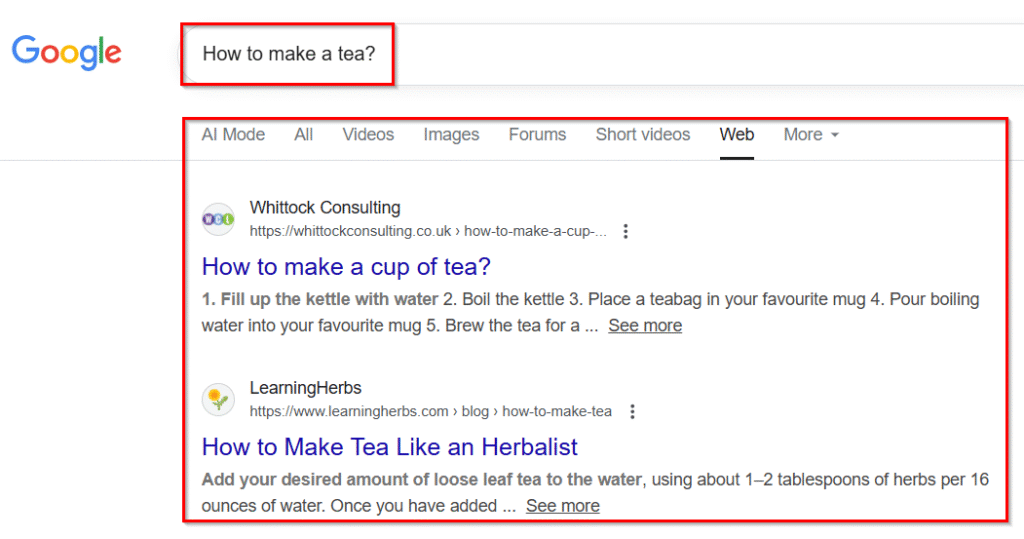1024x539 pixels.
Task: Click the LearningHerbs flower favicon
Action: tap(218, 399)
